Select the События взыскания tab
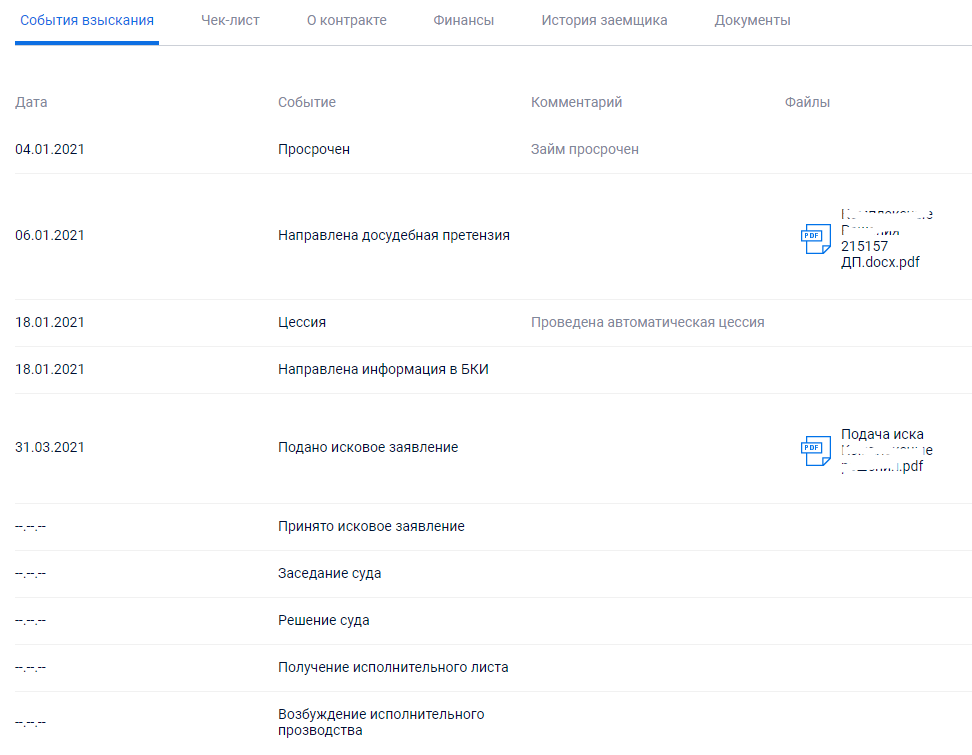This screenshot has width=972, height=755. (x=87, y=20)
